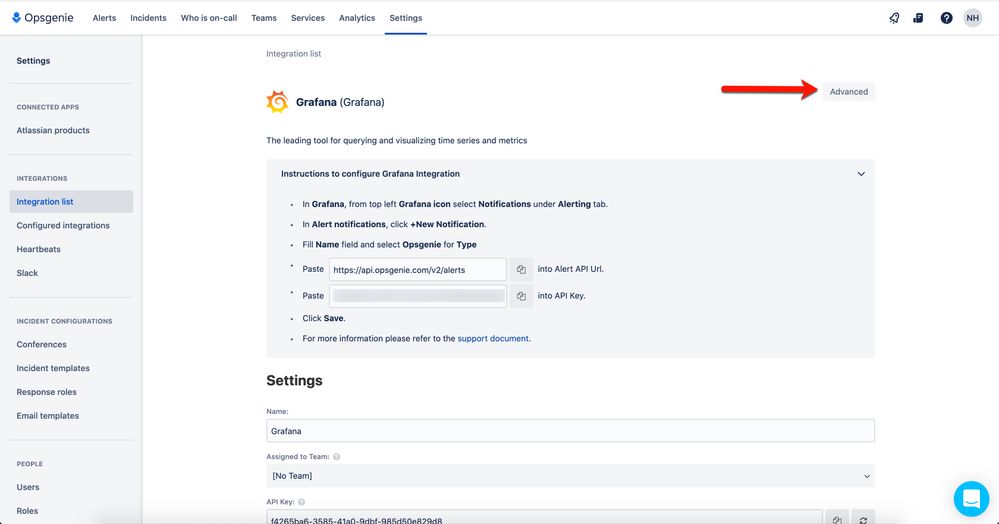Click help icon beside Assigned to Team
The height and width of the screenshot is (524, 999).
[336, 456]
